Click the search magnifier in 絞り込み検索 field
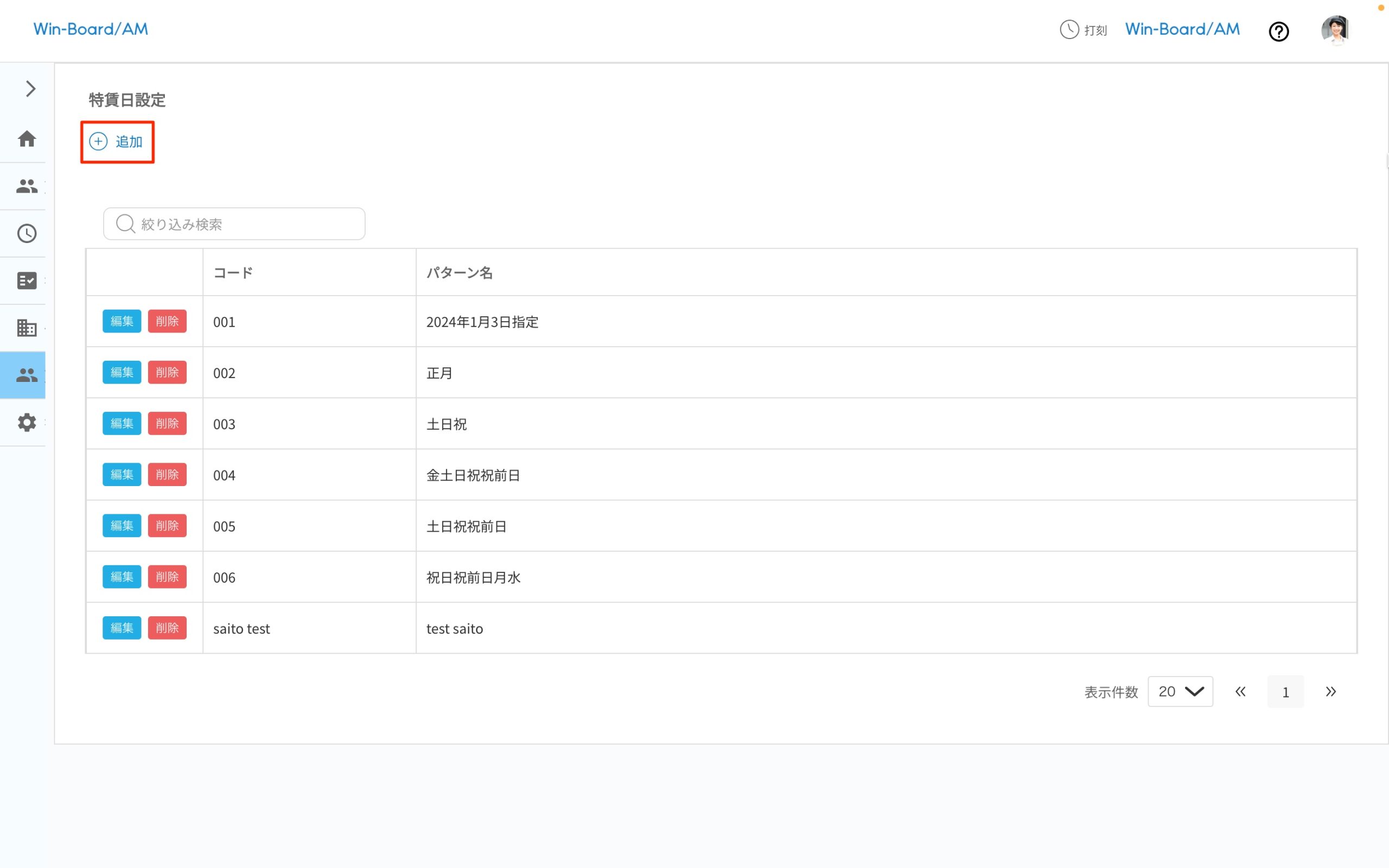1389x868 pixels. [x=125, y=224]
